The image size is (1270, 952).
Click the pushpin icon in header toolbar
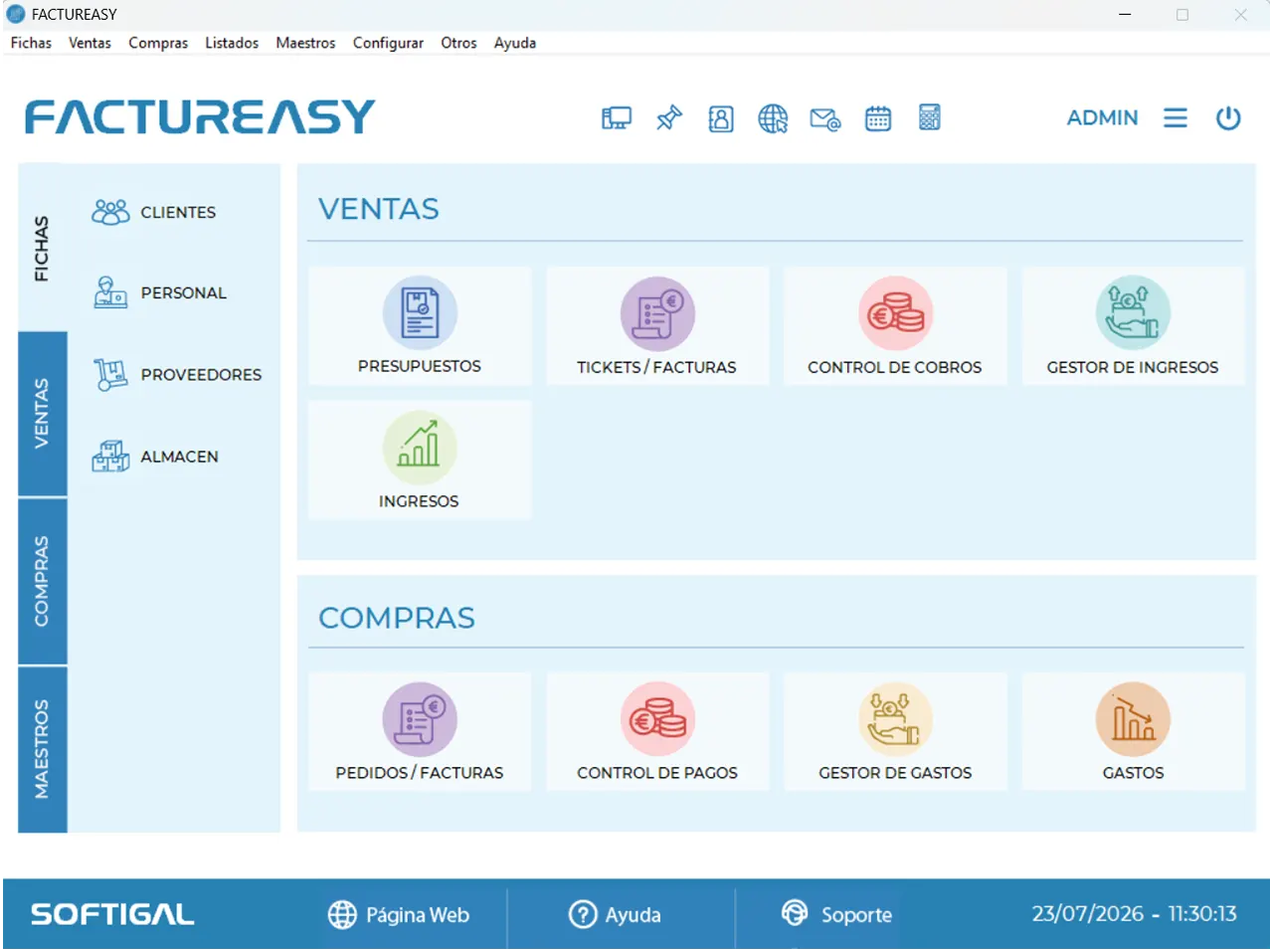click(669, 118)
